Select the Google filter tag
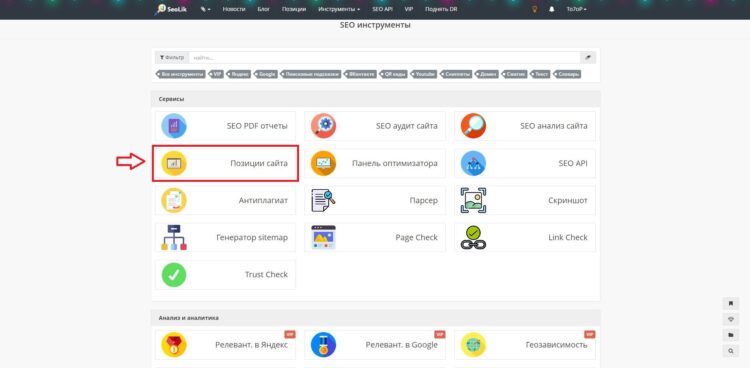 [265, 74]
